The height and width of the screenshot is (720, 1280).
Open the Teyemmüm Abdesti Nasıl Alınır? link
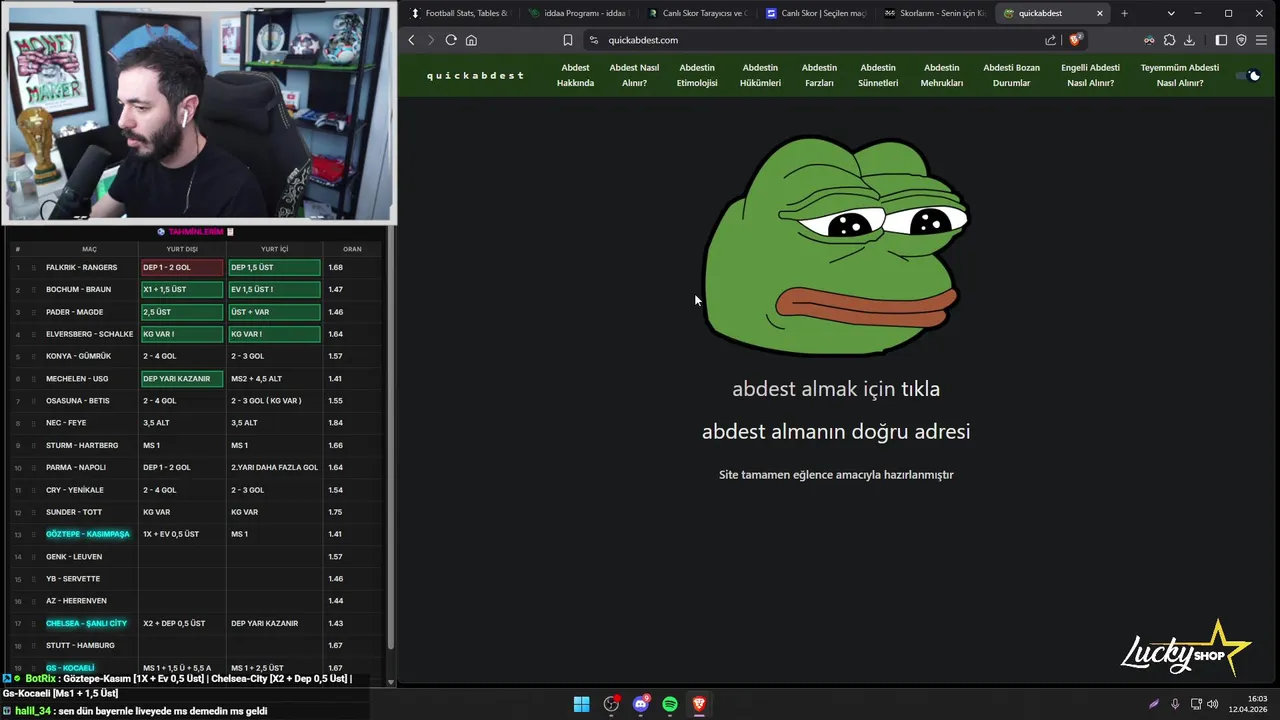(x=1180, y=75)
